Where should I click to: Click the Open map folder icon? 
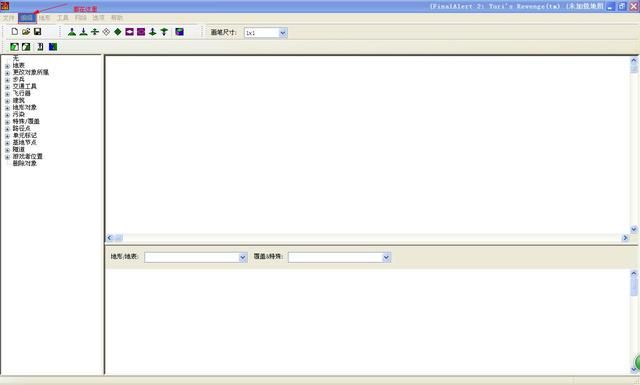click(x=26, y=32)
